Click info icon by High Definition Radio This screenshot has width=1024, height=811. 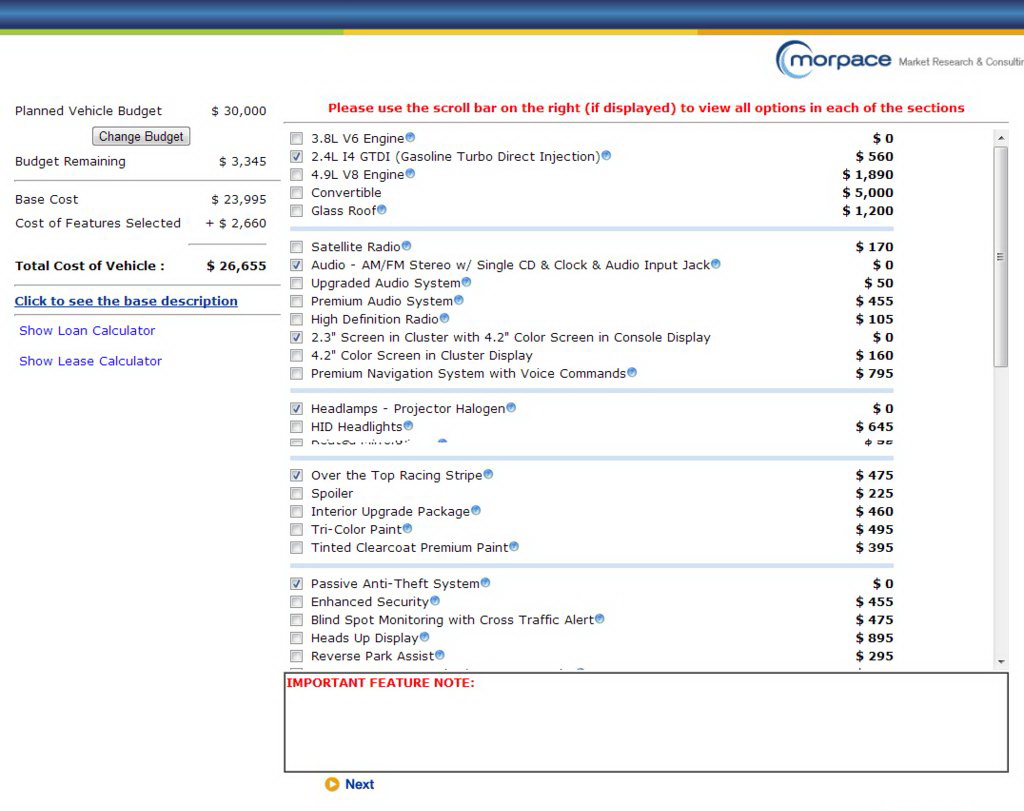pos(444,318)
